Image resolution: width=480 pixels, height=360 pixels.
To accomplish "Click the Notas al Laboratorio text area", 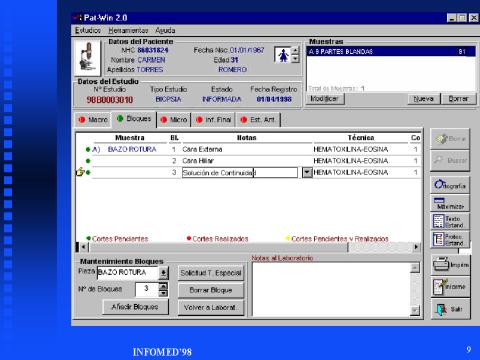I will (331, 289).
